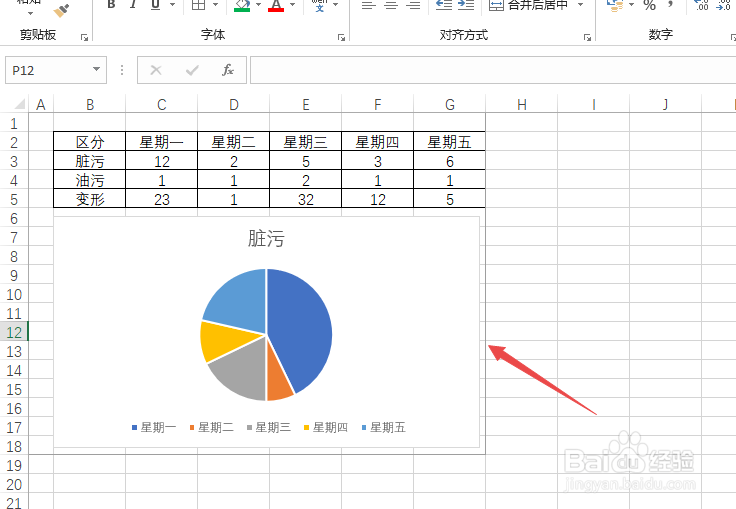Click 星期三 legend entry

[269, 427]
